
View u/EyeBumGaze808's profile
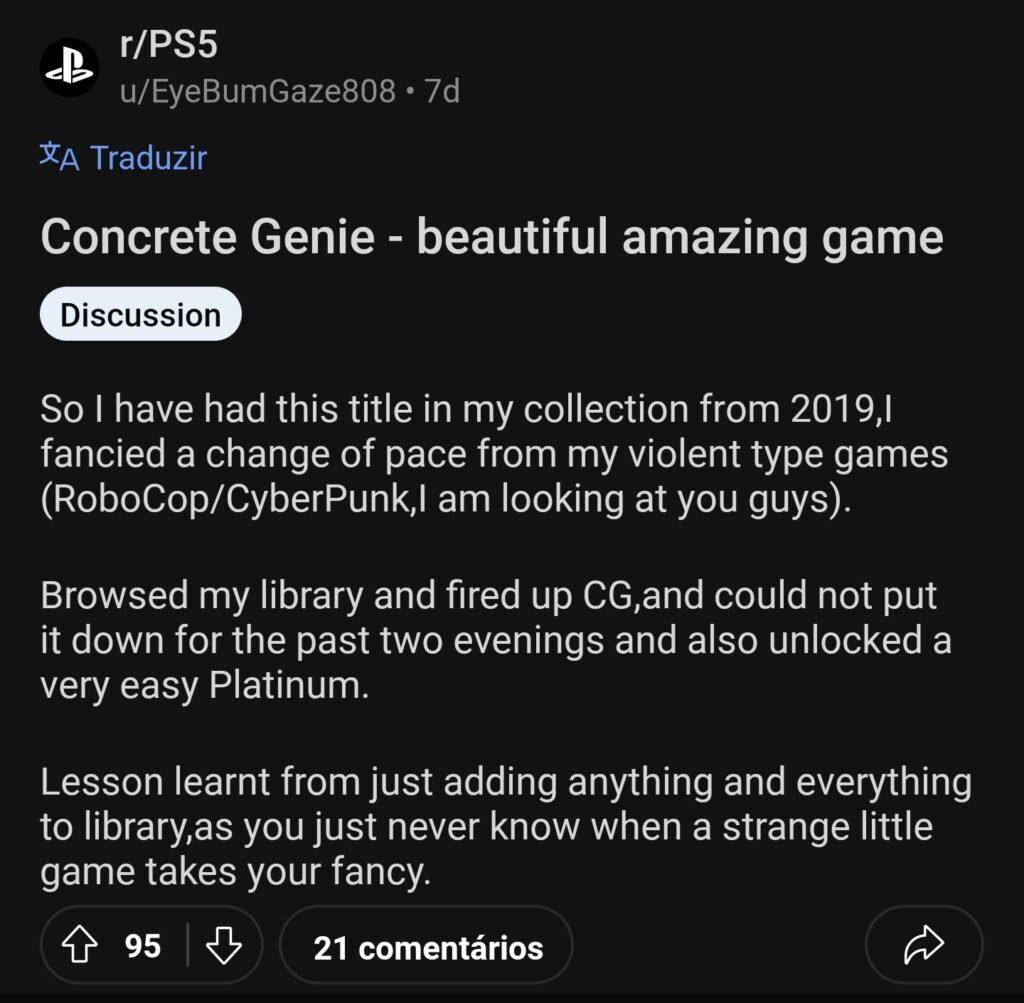click(x=257, y=92)
